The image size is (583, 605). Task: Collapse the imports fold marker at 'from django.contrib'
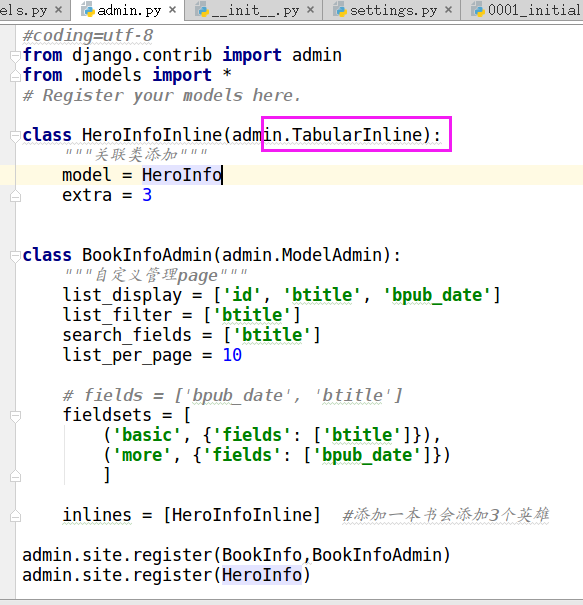[x=15, y=56]
